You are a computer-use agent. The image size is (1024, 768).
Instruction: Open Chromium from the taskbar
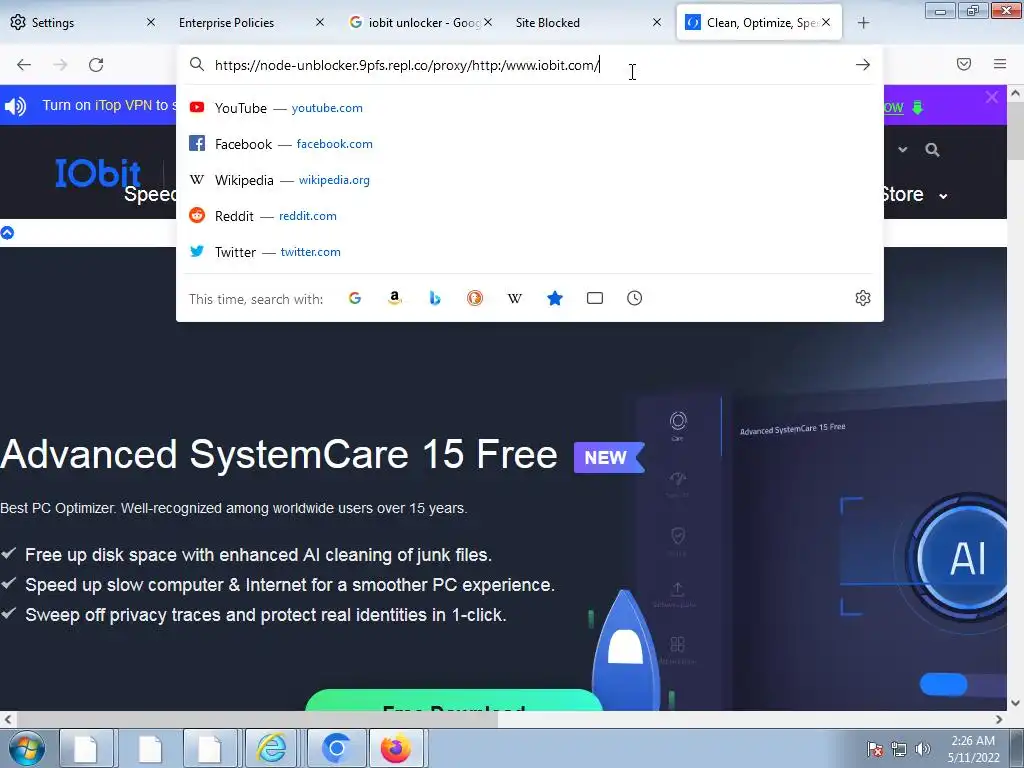336,748
